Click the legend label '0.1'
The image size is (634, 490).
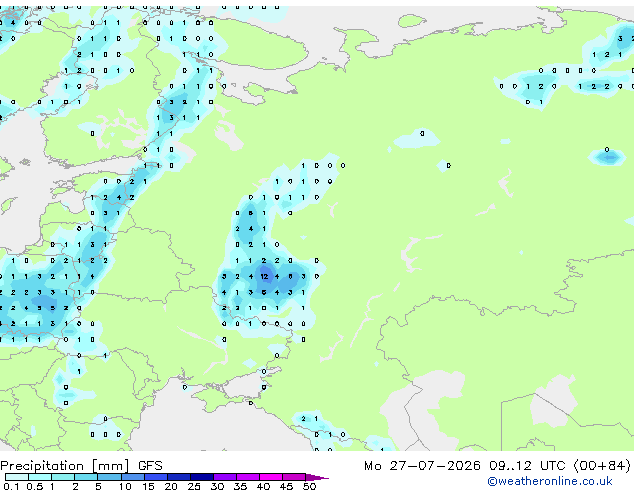11,486
